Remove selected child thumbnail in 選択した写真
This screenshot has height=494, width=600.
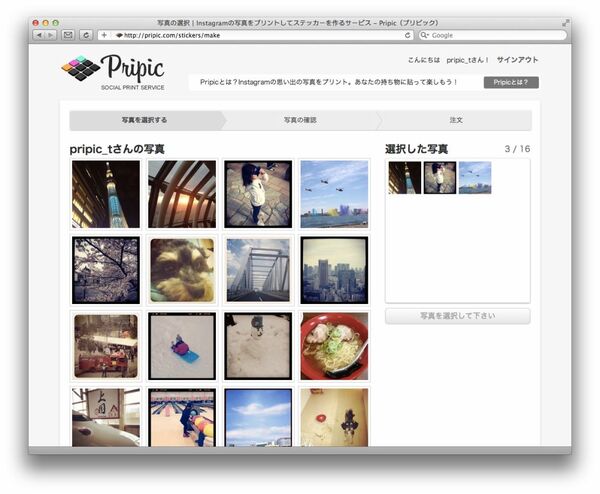click(440, 178)
